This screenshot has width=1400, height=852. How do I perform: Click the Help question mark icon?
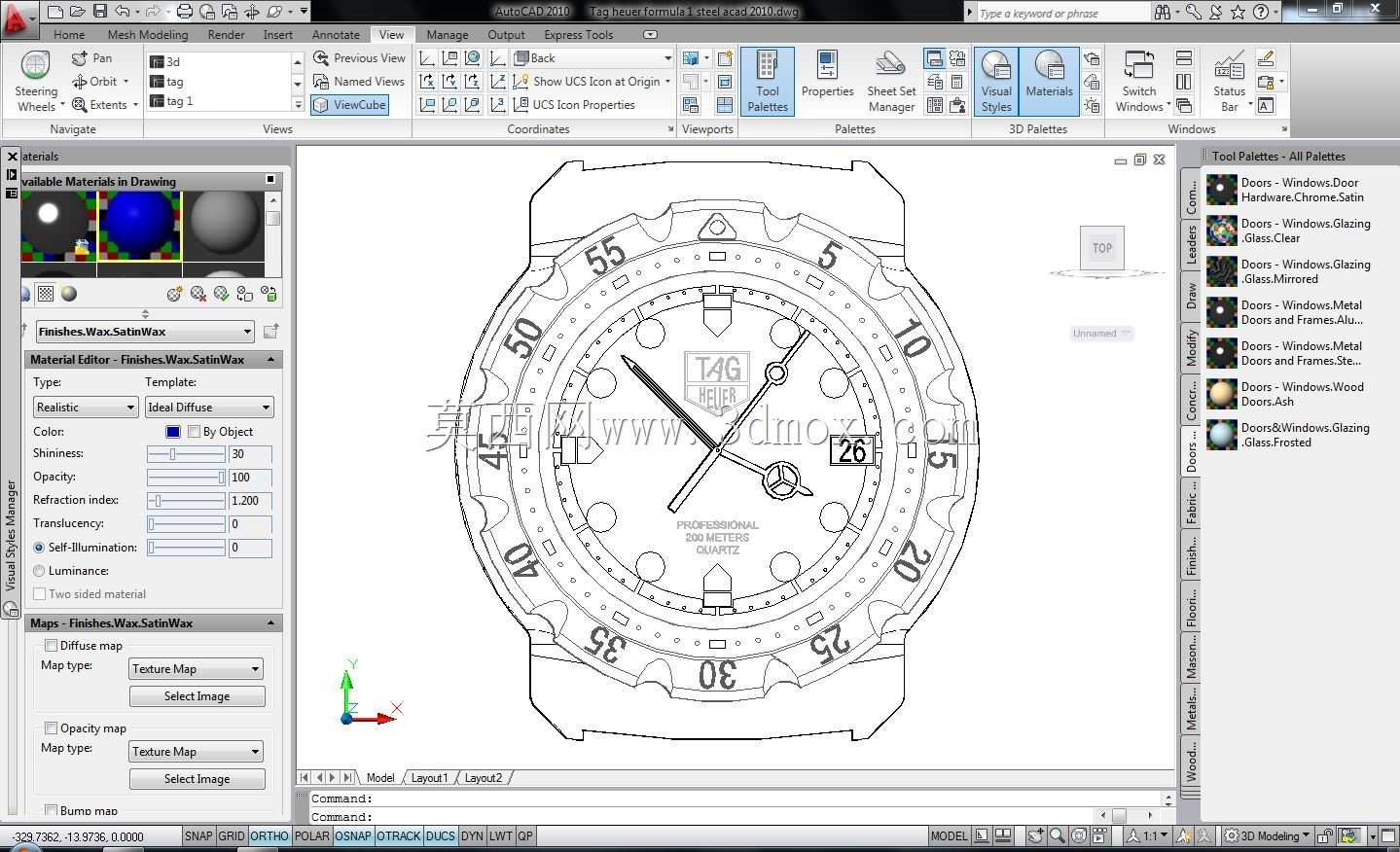pos(1261,12)
